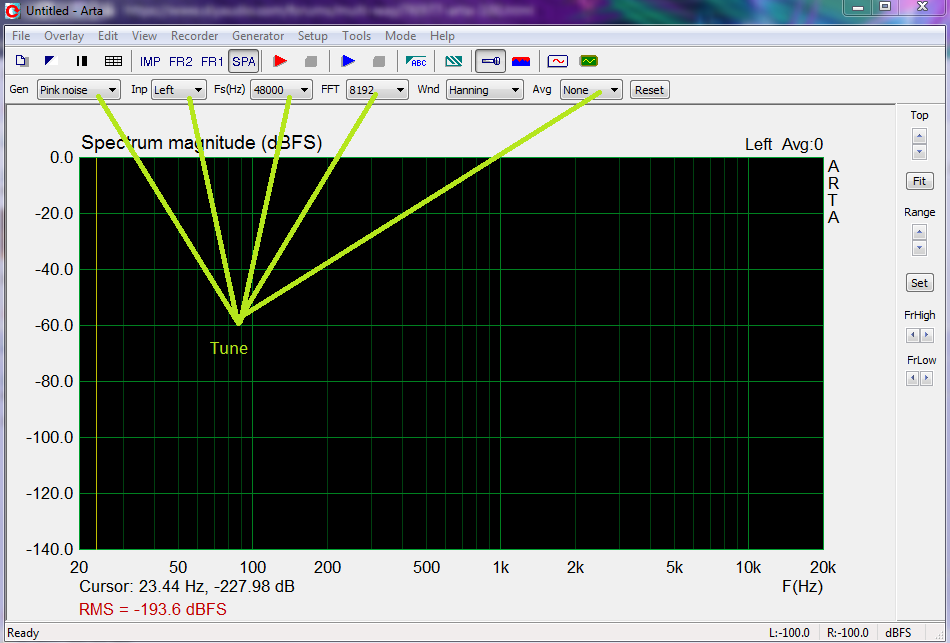Click the Set button
The image size is (950, 643).
[919, 282]
